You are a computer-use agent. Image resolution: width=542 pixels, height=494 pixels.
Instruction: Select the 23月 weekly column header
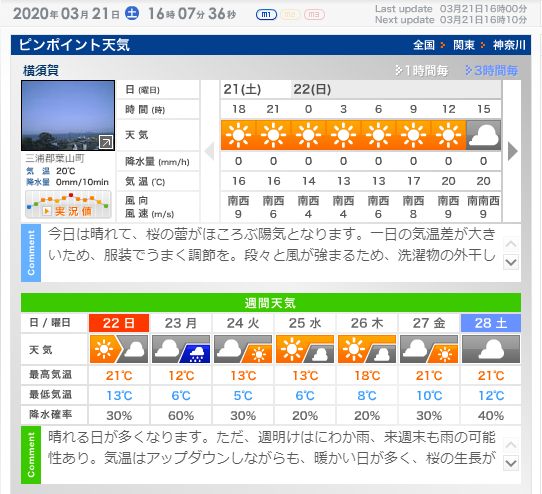(x=181, y=323)
